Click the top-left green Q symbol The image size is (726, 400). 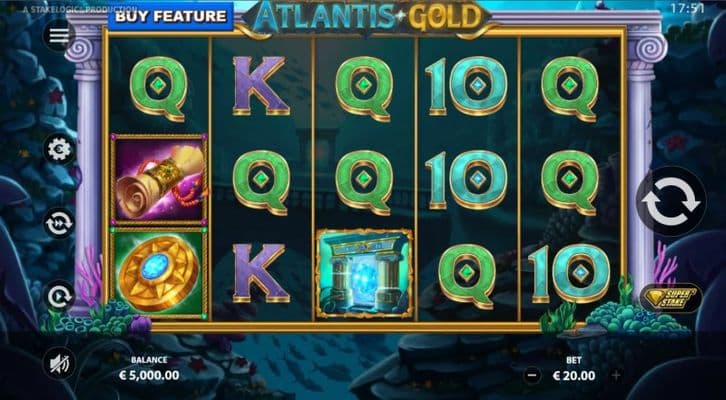(159, 88)
